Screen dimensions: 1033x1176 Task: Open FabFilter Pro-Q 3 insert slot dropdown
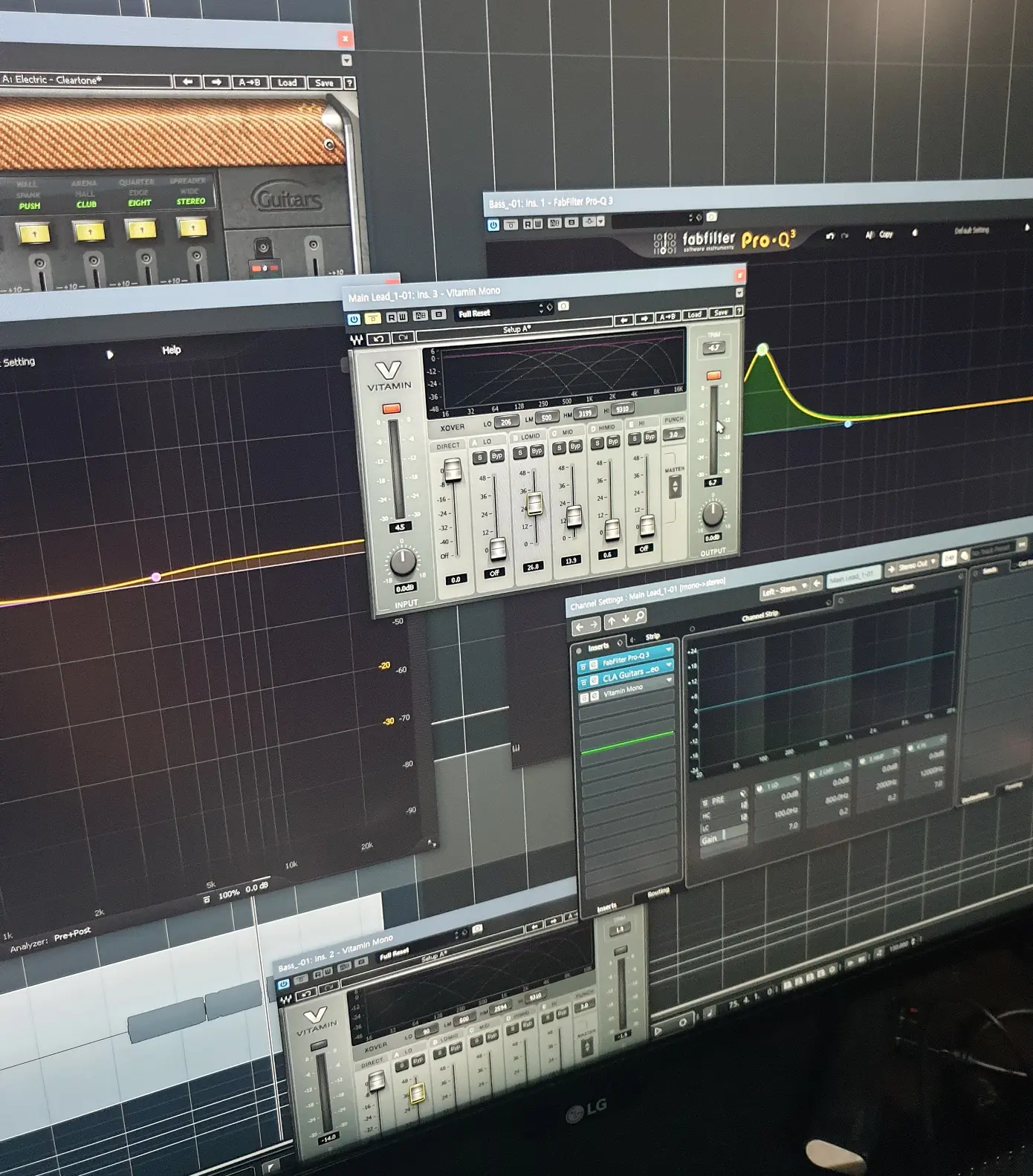(668, 650)
